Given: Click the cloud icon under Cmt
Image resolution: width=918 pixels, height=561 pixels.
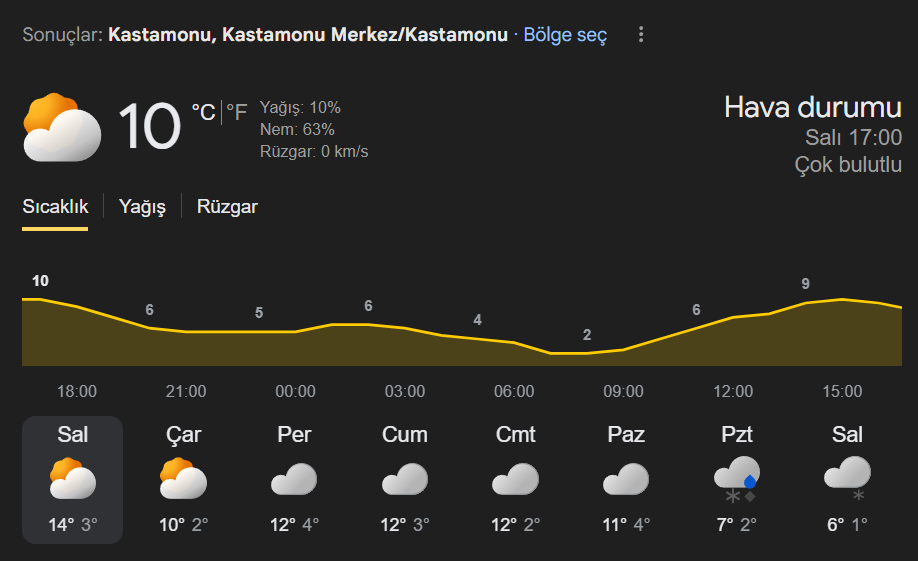Looking at the screenshot, I should point(515,479).
